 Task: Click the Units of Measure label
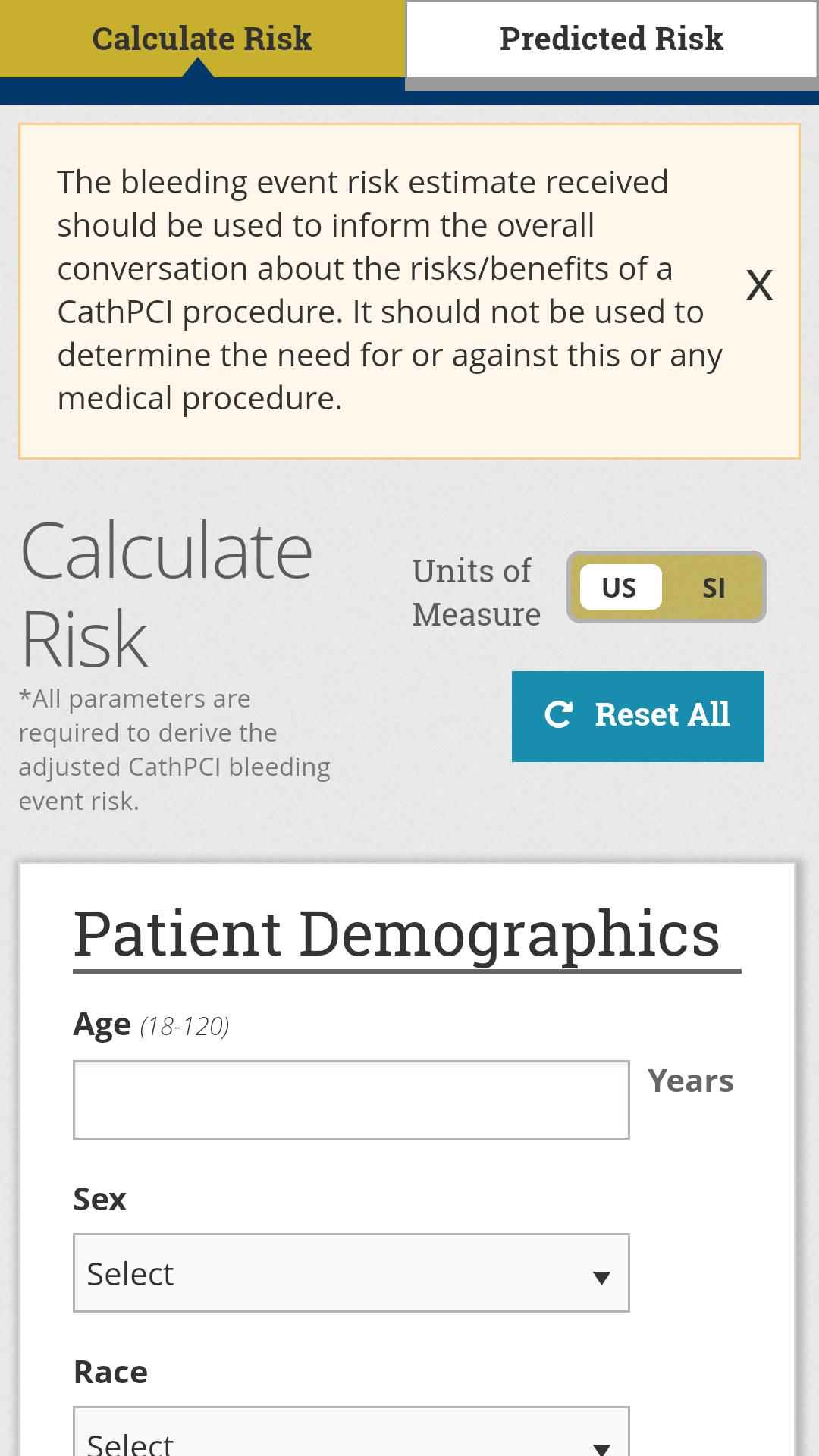[x=476, y=592]
